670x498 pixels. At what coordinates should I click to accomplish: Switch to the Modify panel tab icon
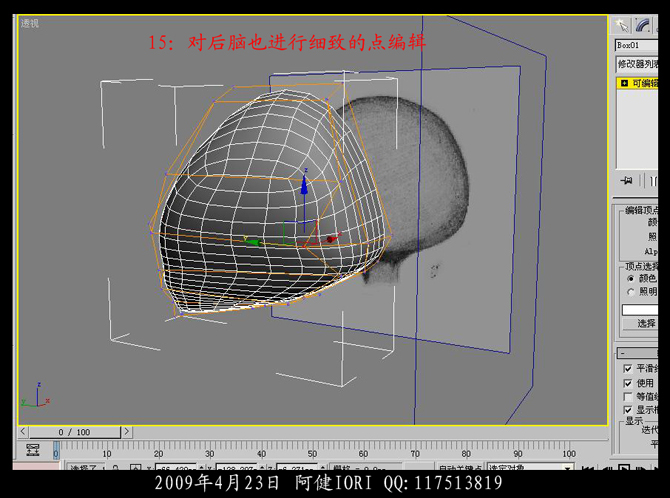642,25
